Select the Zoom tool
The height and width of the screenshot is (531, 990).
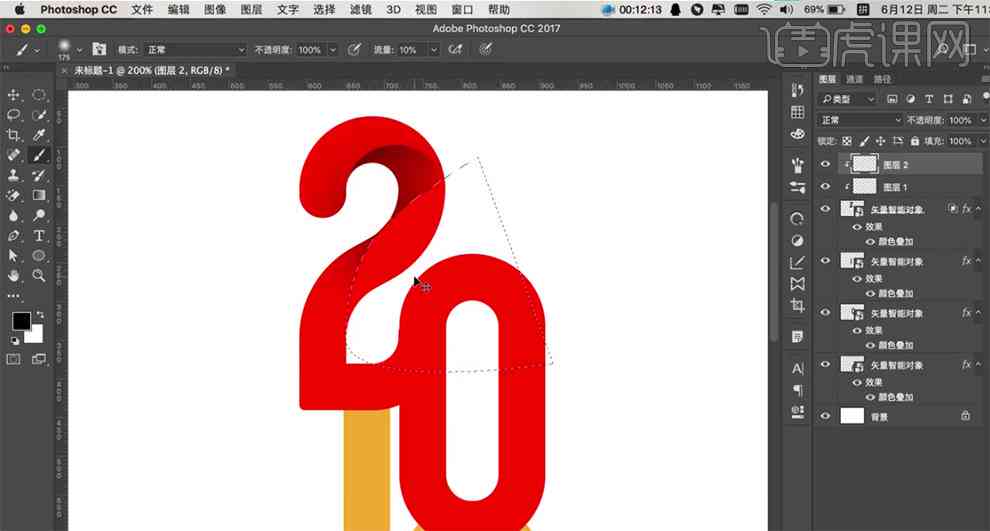[39, 275]
